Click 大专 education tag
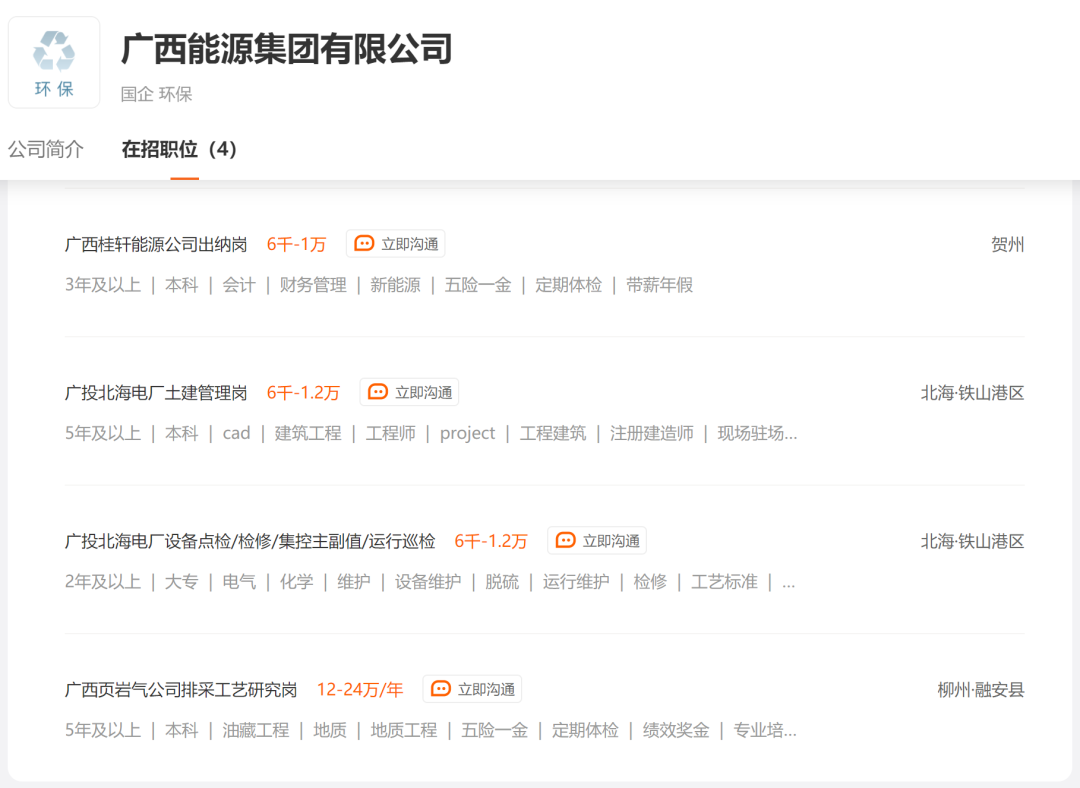Image resolution: width=1080 pixels, height=788 pixels. coord(182,581)
